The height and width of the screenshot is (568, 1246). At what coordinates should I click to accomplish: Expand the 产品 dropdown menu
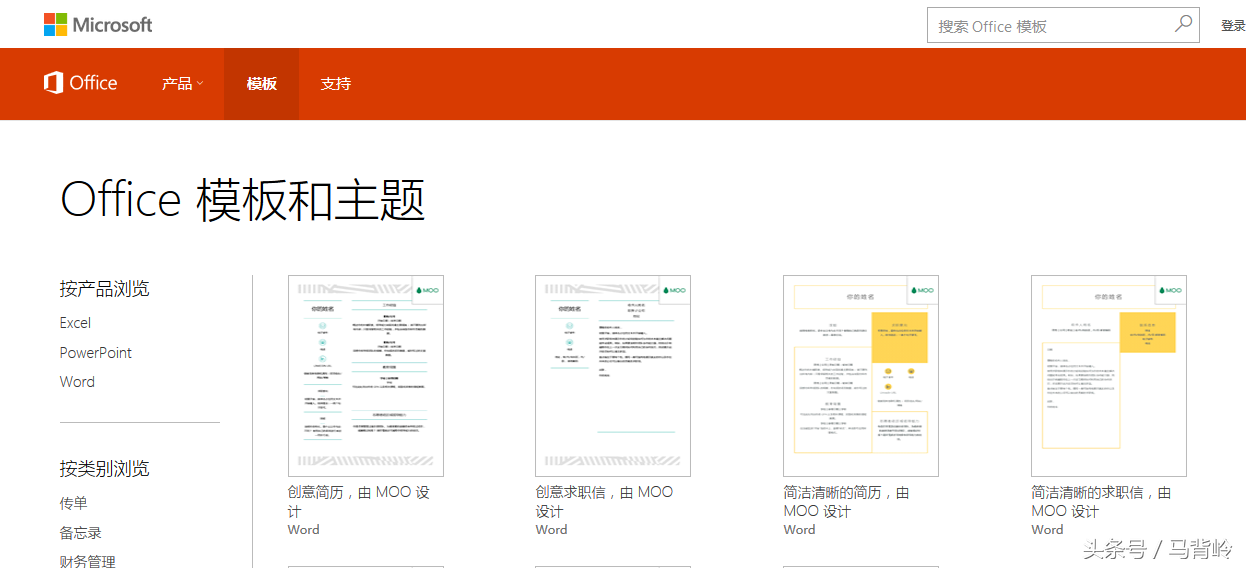coord(182,84)
